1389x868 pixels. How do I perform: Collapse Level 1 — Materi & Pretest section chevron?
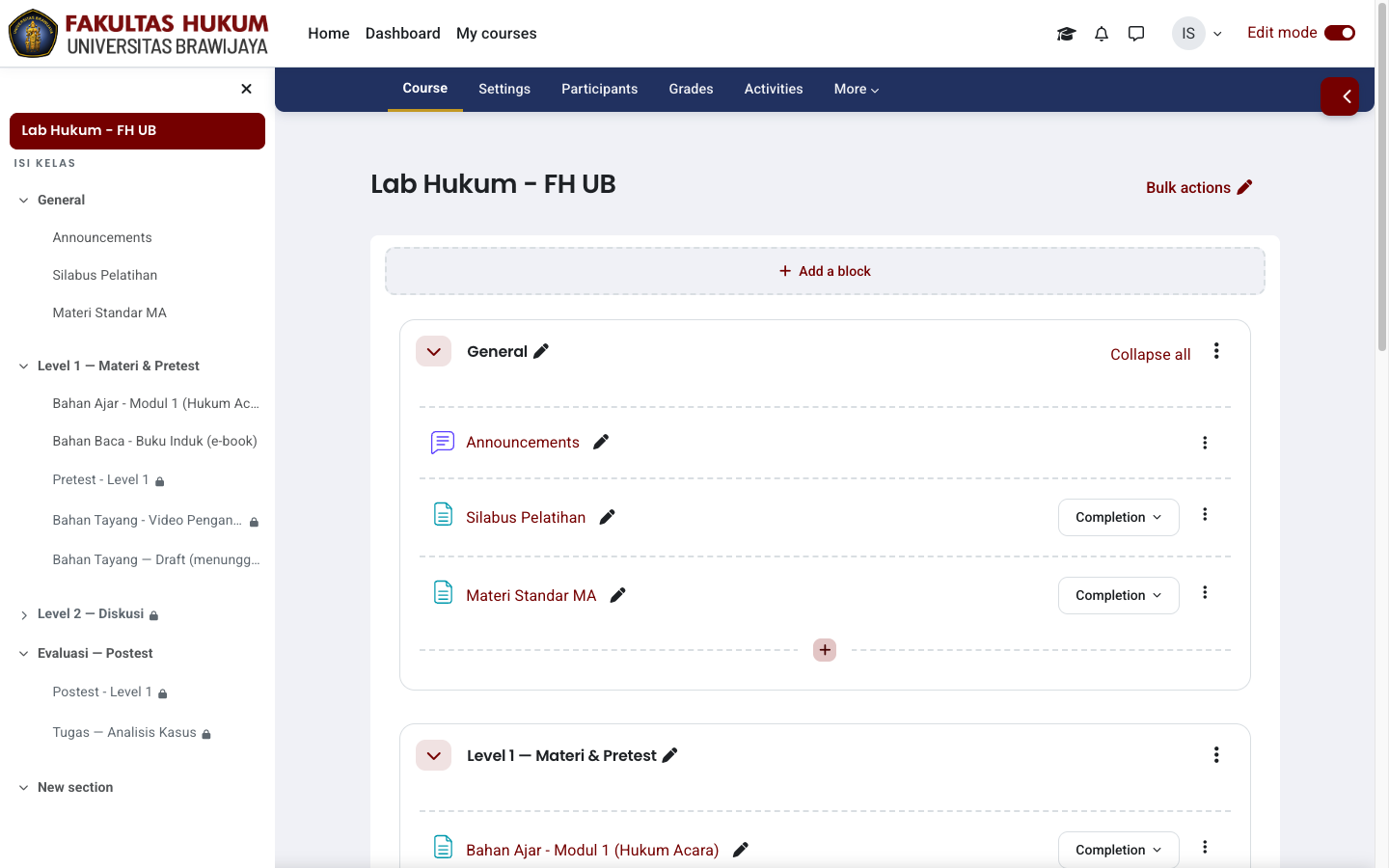pyautogui.click(x=434, y=755)
